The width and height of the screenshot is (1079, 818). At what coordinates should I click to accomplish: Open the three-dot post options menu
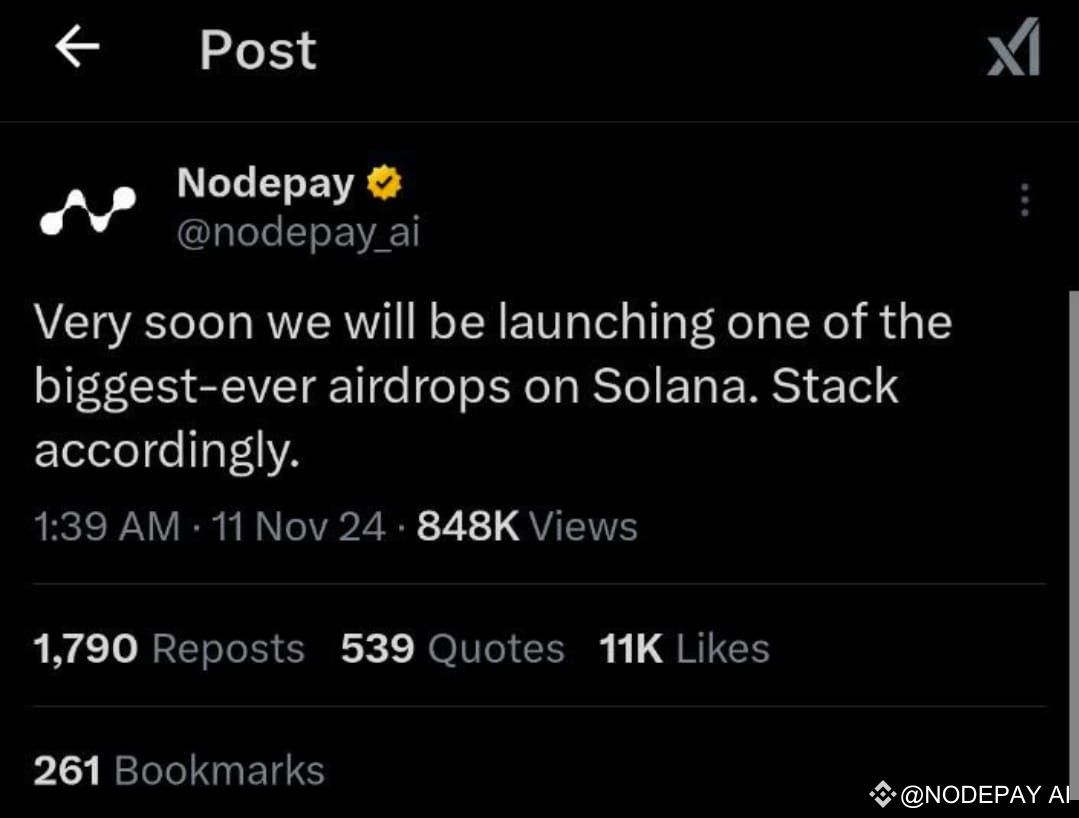coord(1025,200)
